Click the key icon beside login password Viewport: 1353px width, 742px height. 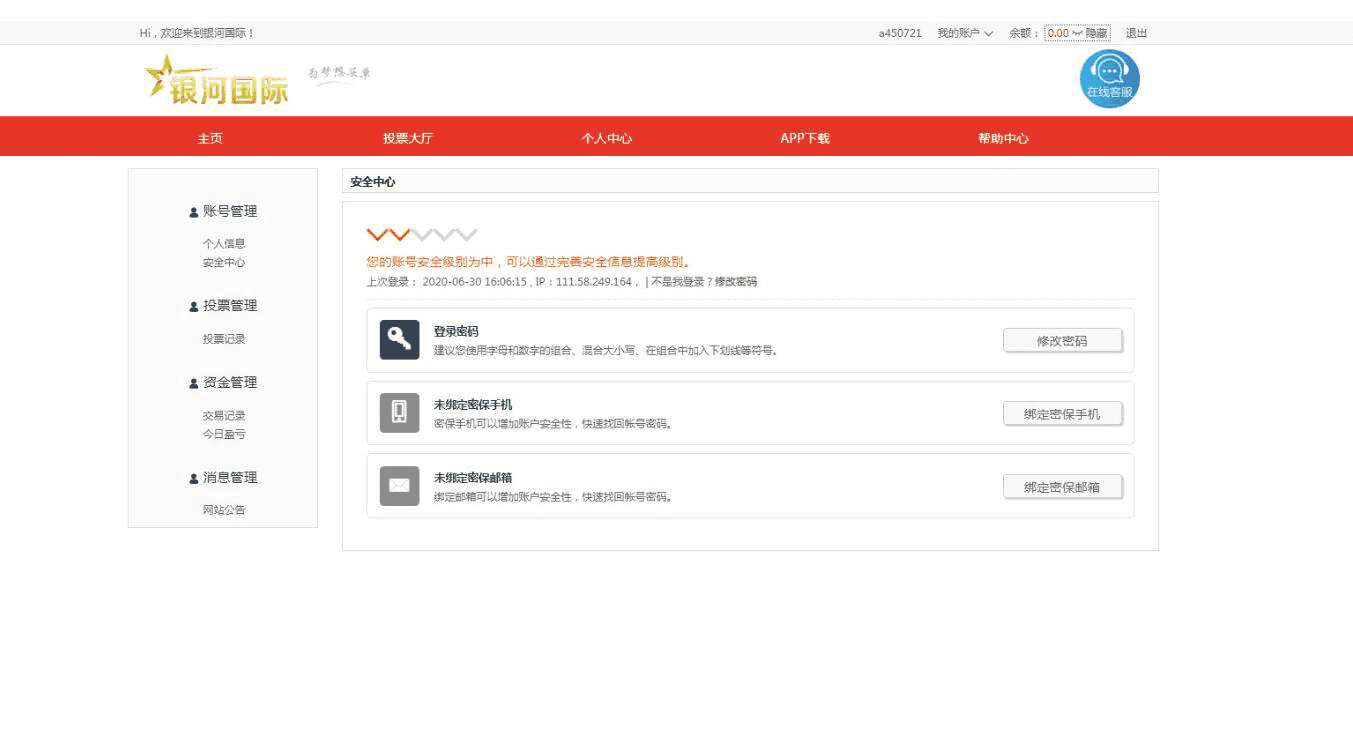pyautogui.click(x=399, y=340)
